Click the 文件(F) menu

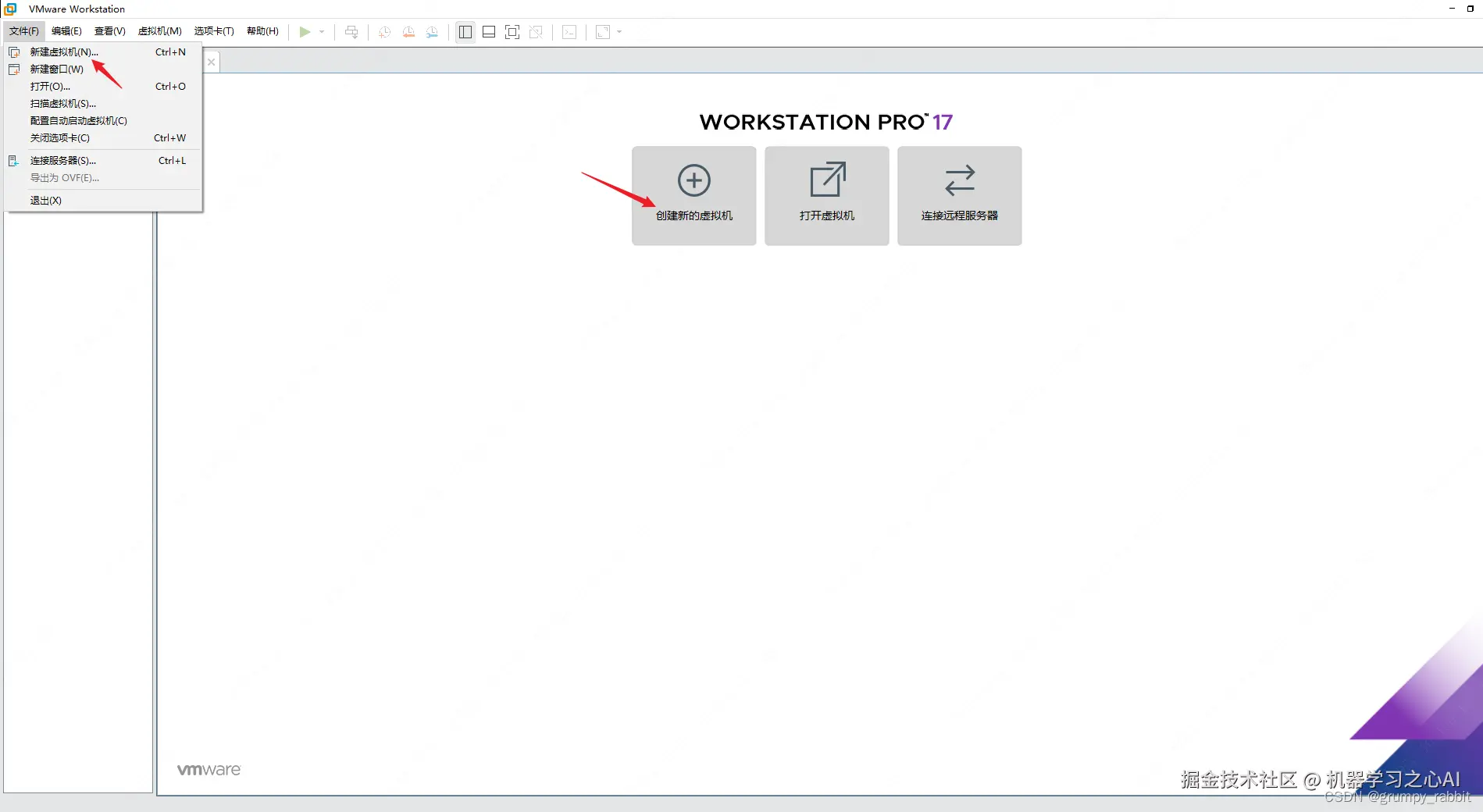[24, 31]
